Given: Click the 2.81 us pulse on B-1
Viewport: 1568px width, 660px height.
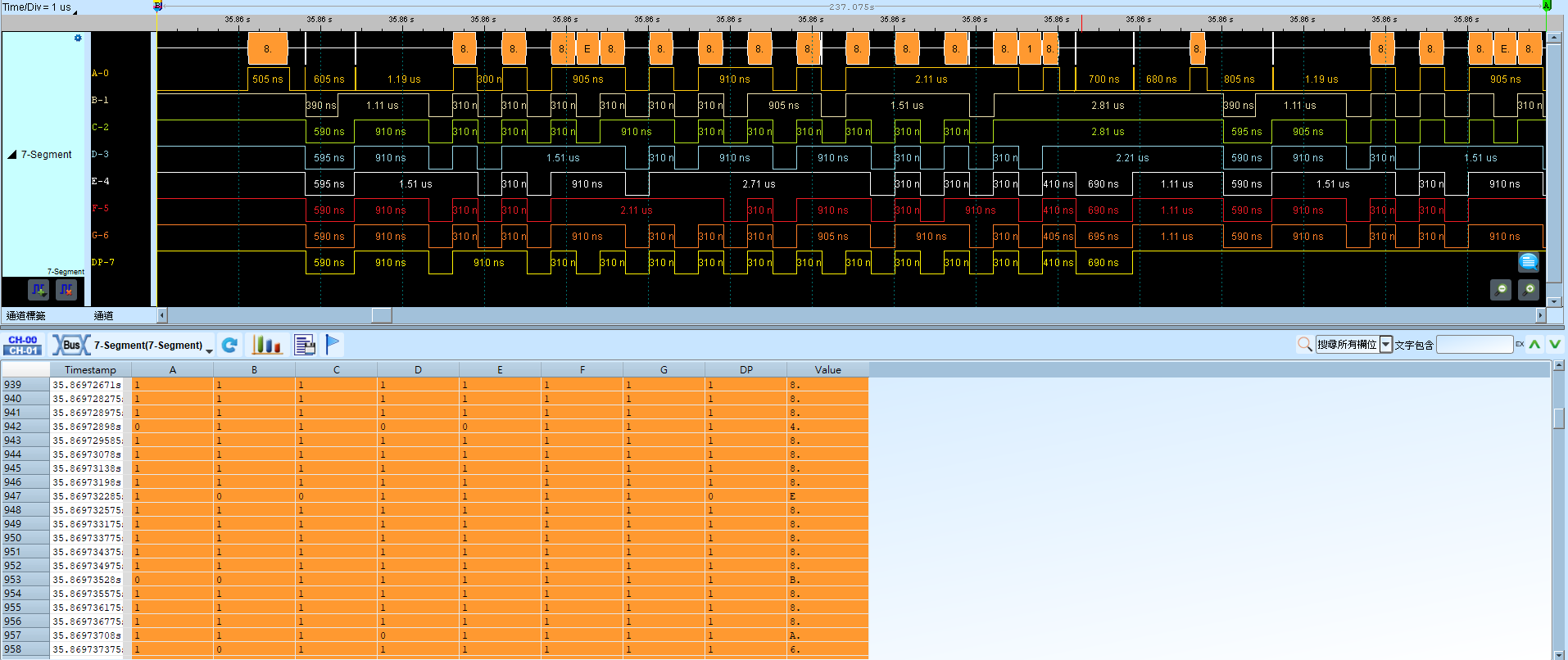Looking at the screenshot, I should tap(1108, 105).
